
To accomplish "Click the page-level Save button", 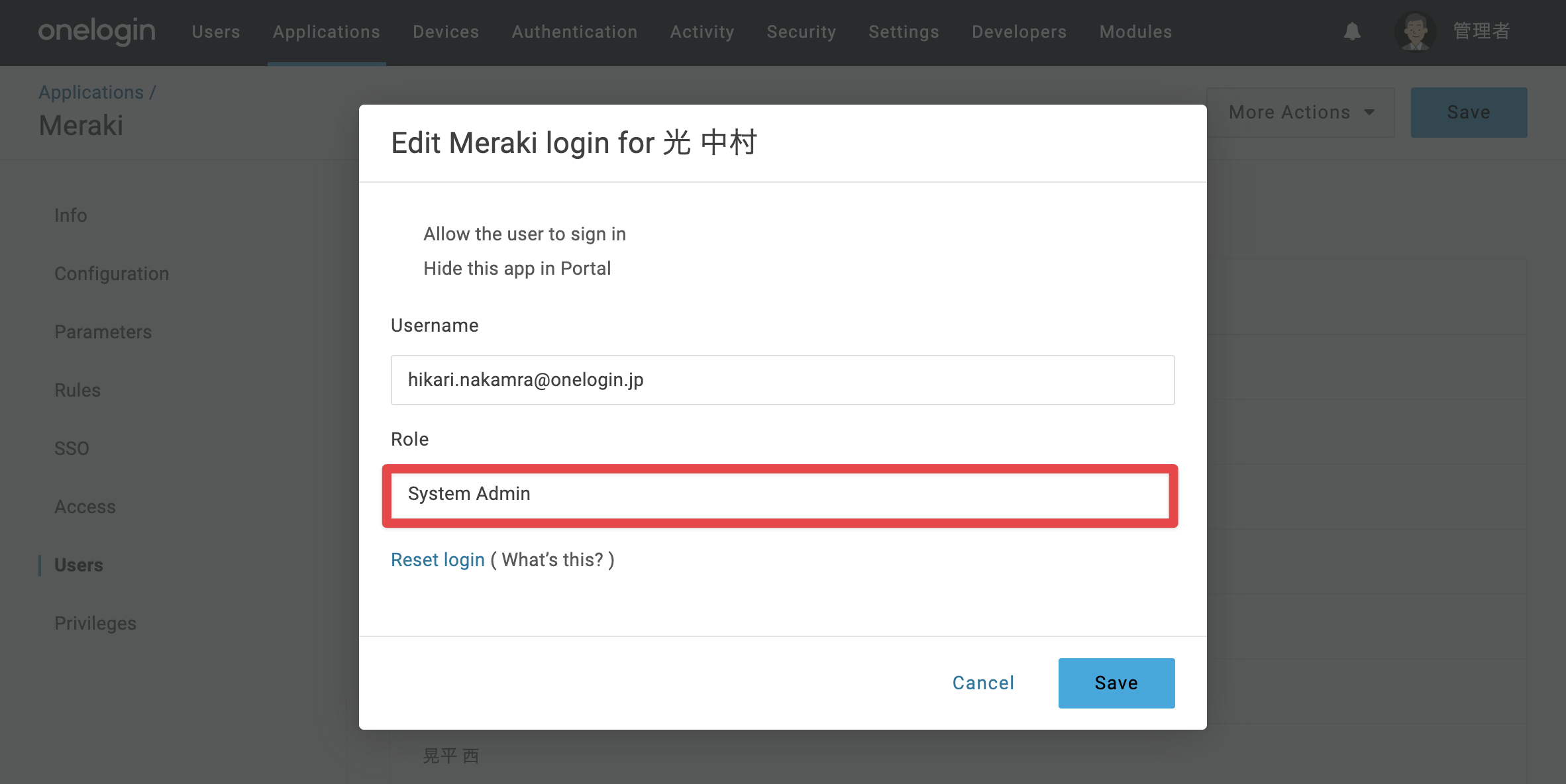I will [1469, 112].
